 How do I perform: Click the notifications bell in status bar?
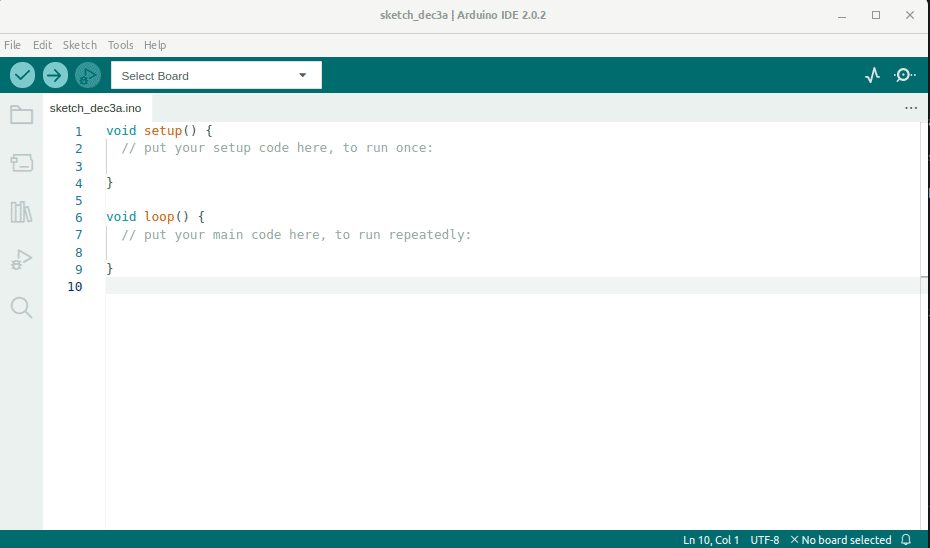[x=906, y=540]
